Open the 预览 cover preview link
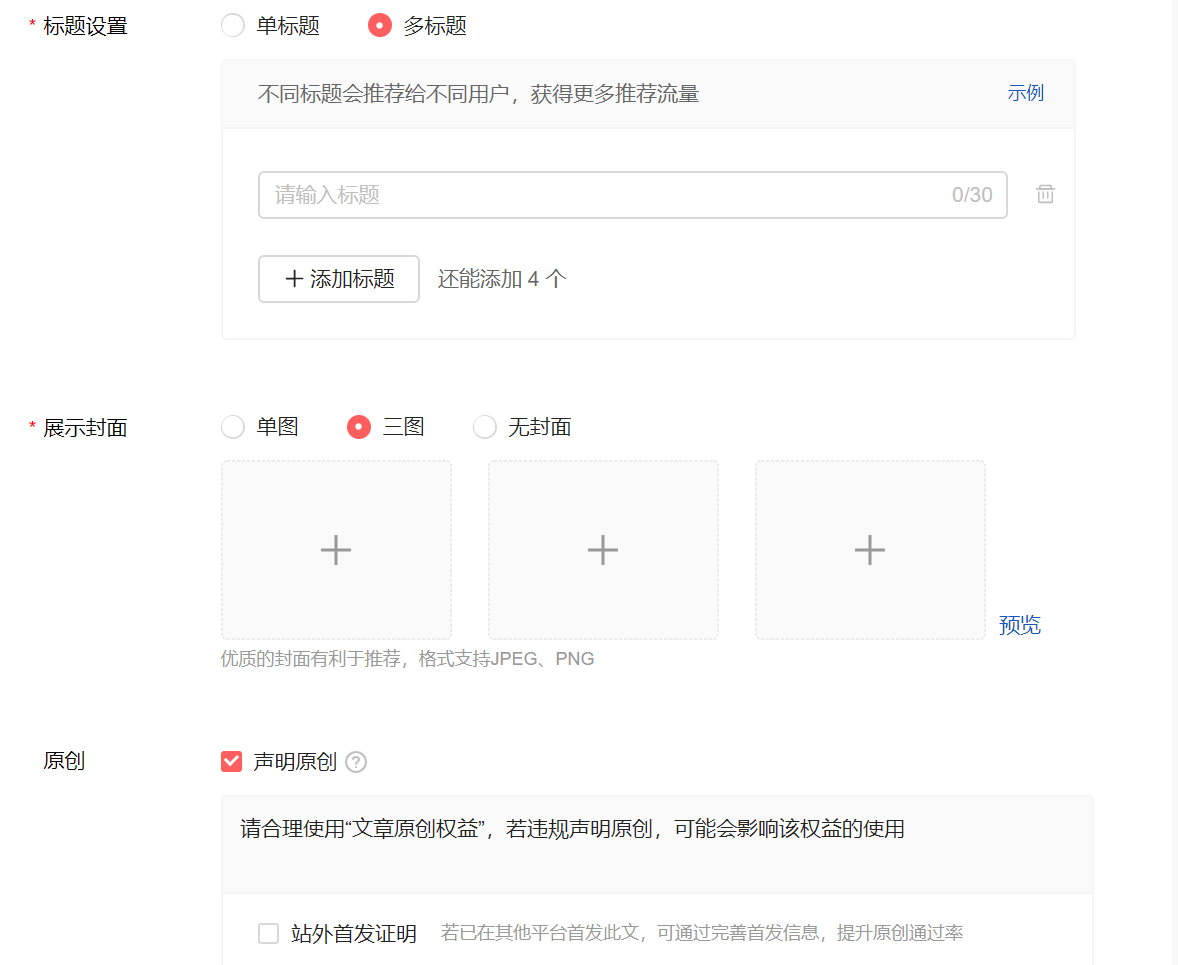The image size is (1178, 965). click(1019, 625)
